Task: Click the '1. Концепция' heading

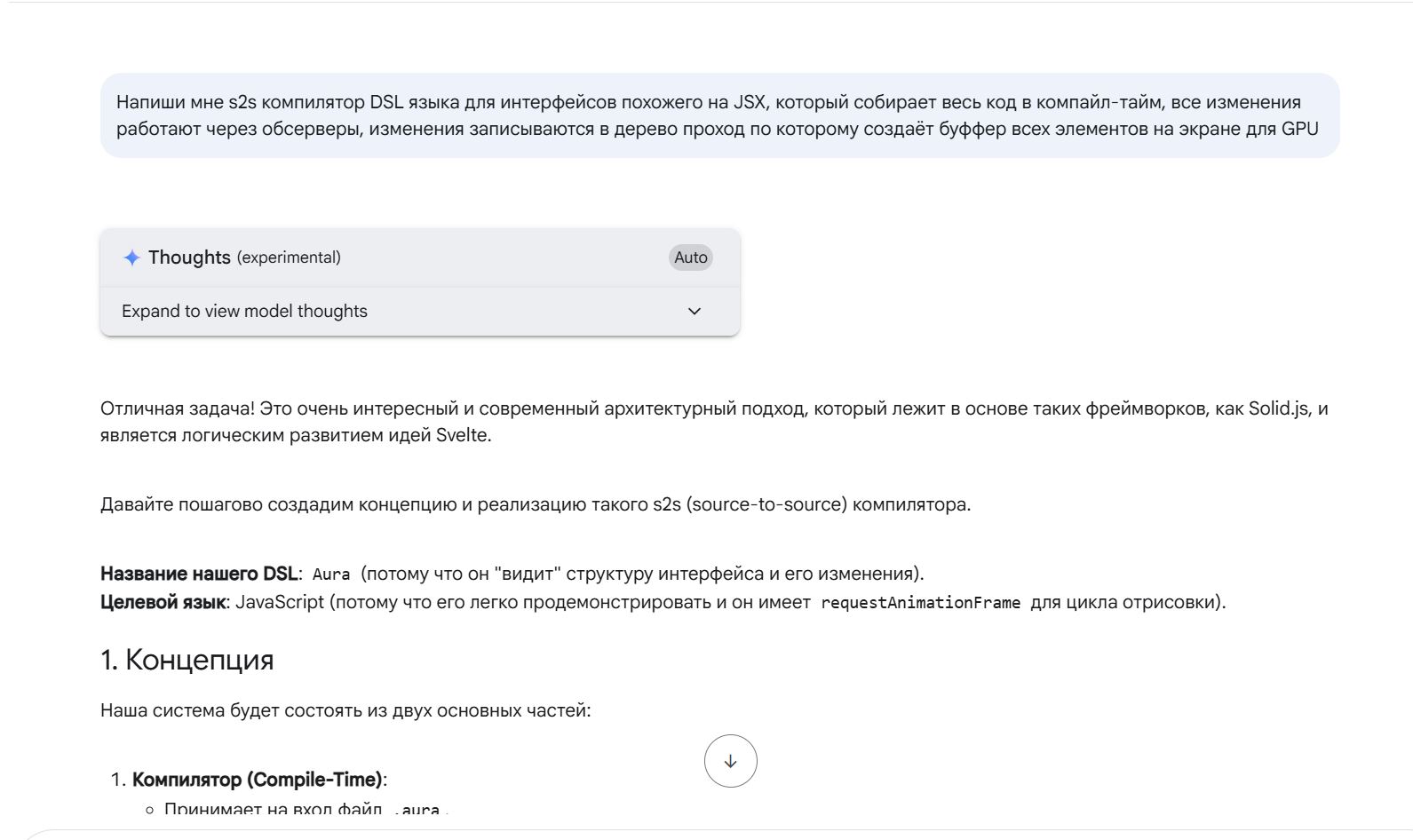Action: (x=187, y=660)
